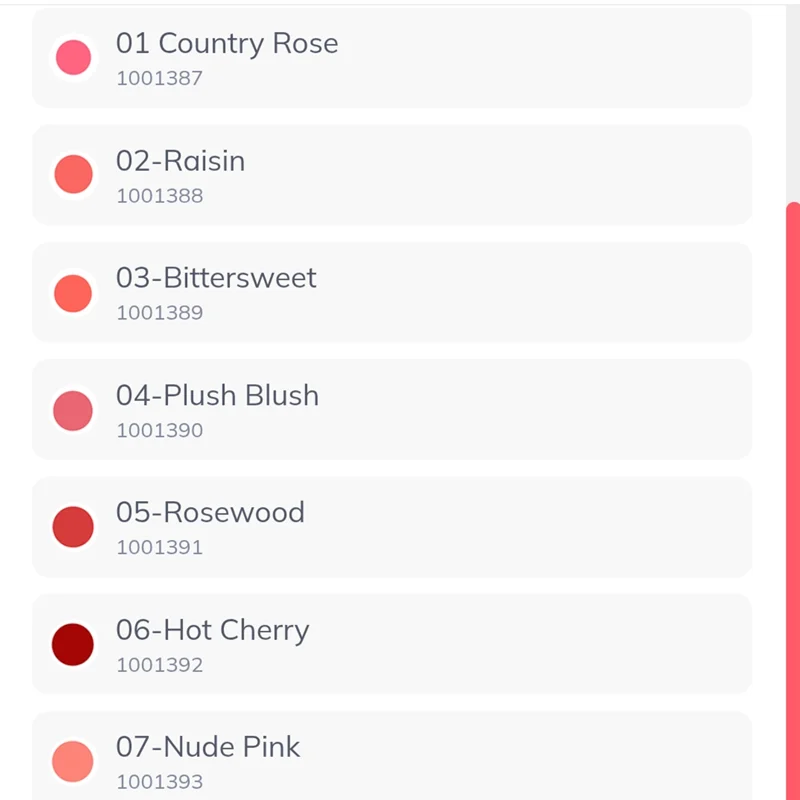Select the "06-Hot Cherry" shade name
This screenshot has height=800, width=800.
pyautogui.click(x=212, y=630)
